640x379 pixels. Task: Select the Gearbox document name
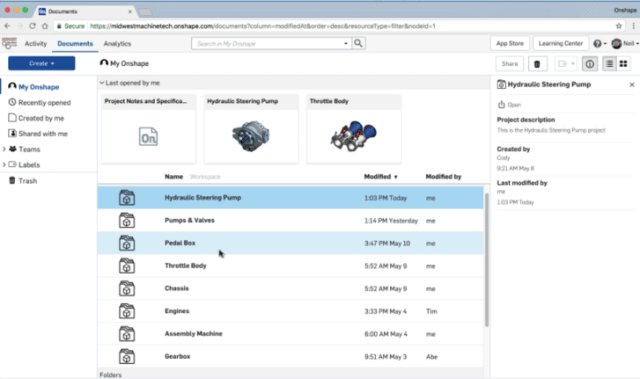[178, 357]
